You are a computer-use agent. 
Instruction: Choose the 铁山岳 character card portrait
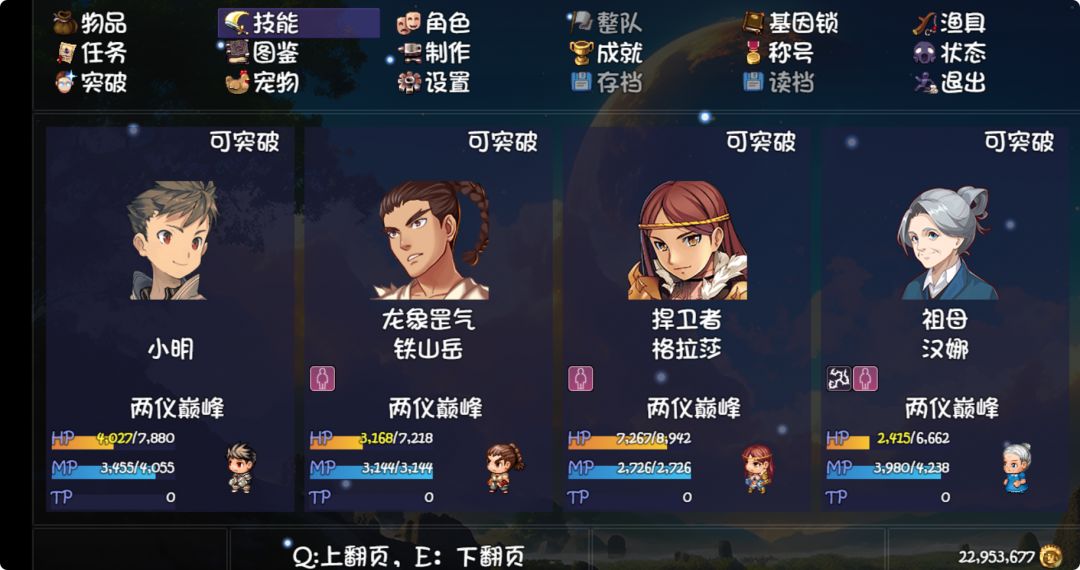click(430, 240)
